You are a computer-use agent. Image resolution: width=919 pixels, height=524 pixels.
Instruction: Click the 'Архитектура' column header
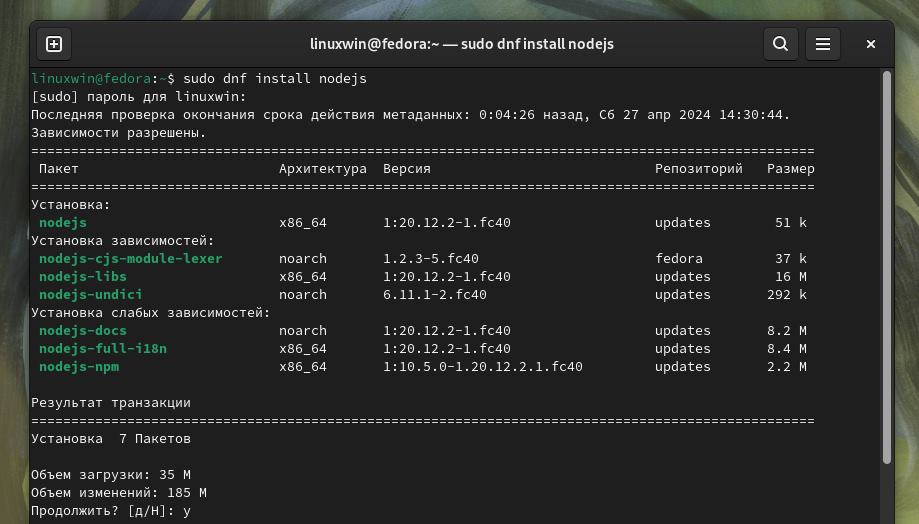[323, 169]
